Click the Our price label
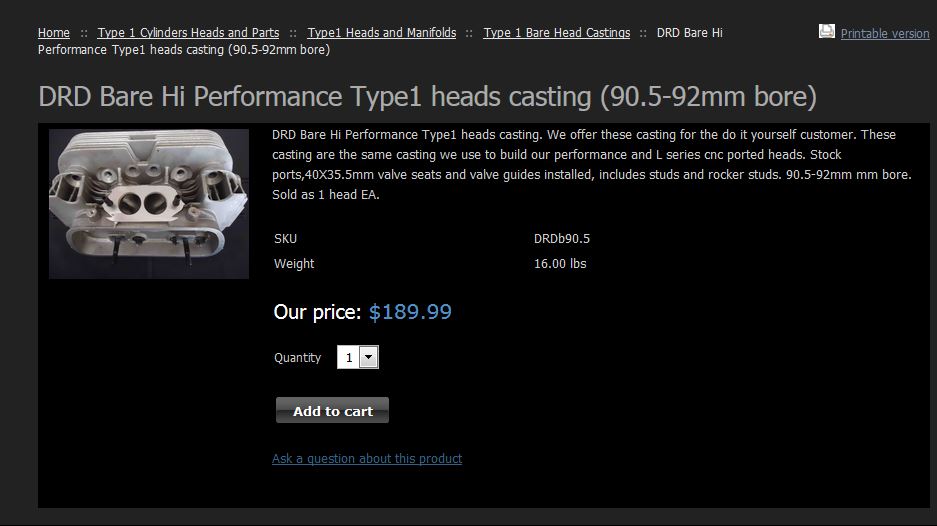937x526 pixels. coord(316,312)
